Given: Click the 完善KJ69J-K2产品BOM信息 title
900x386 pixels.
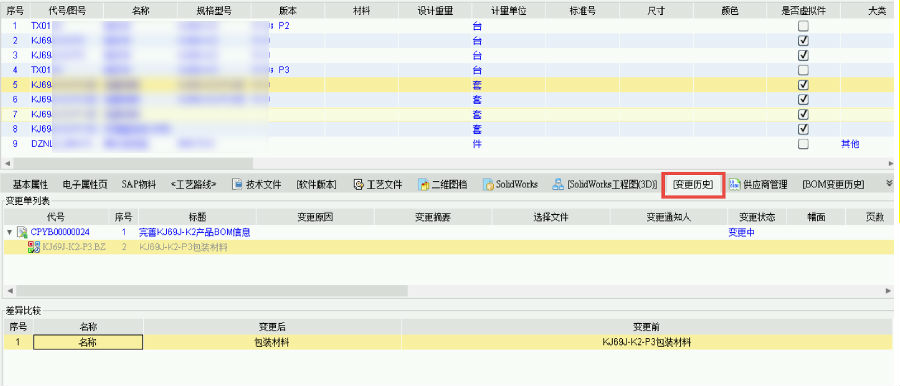Looking at the screenshot, I should point(195,233).
